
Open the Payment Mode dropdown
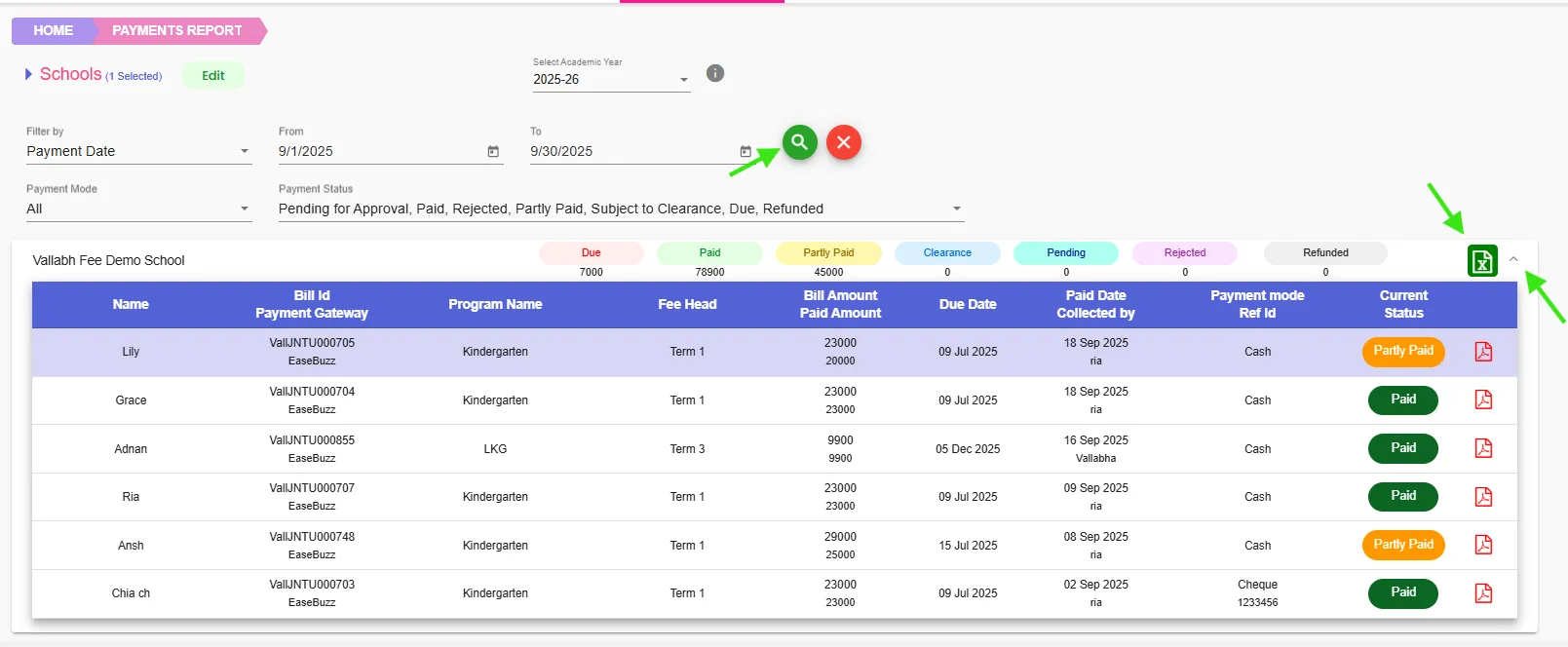pos(139,209)
